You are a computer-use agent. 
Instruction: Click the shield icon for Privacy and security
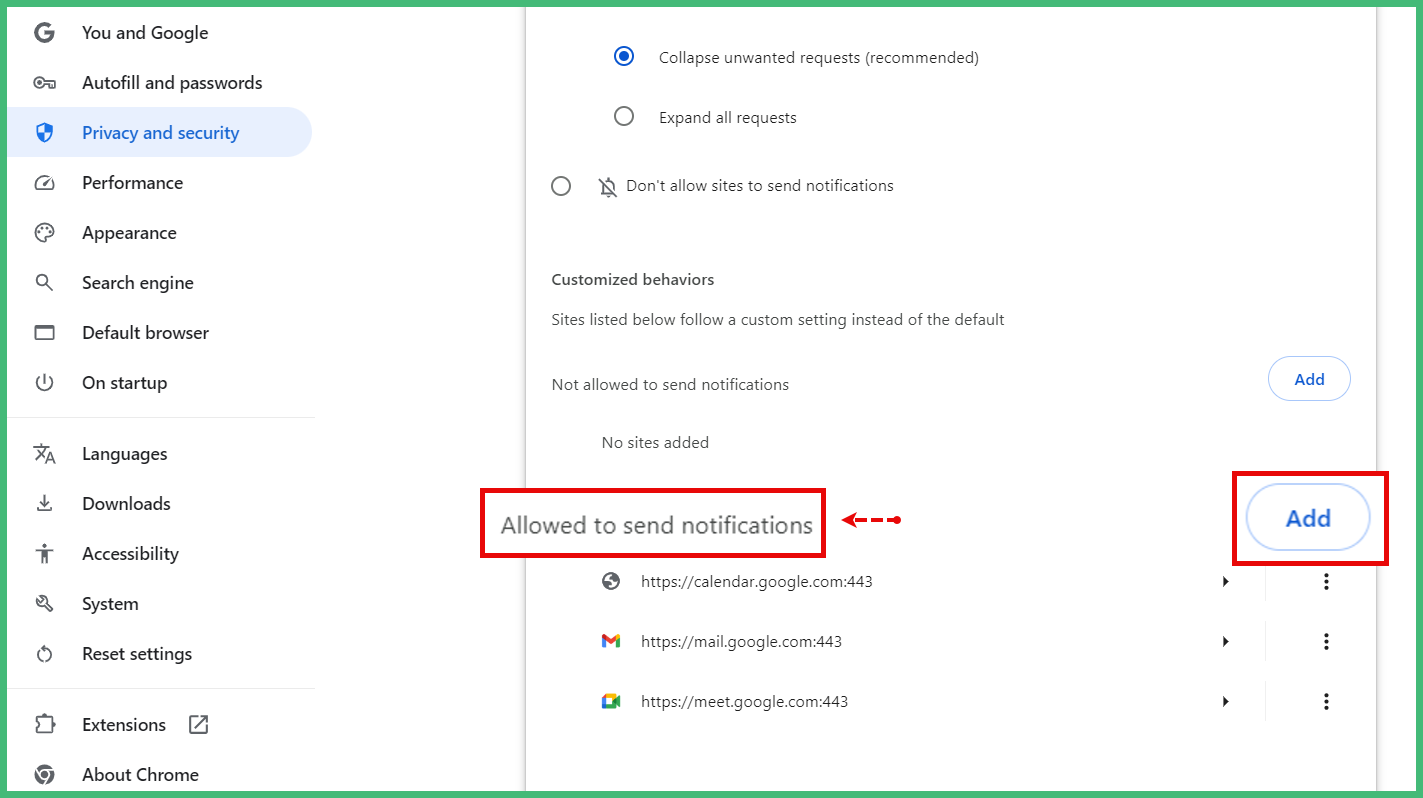(x=44, y=133)
